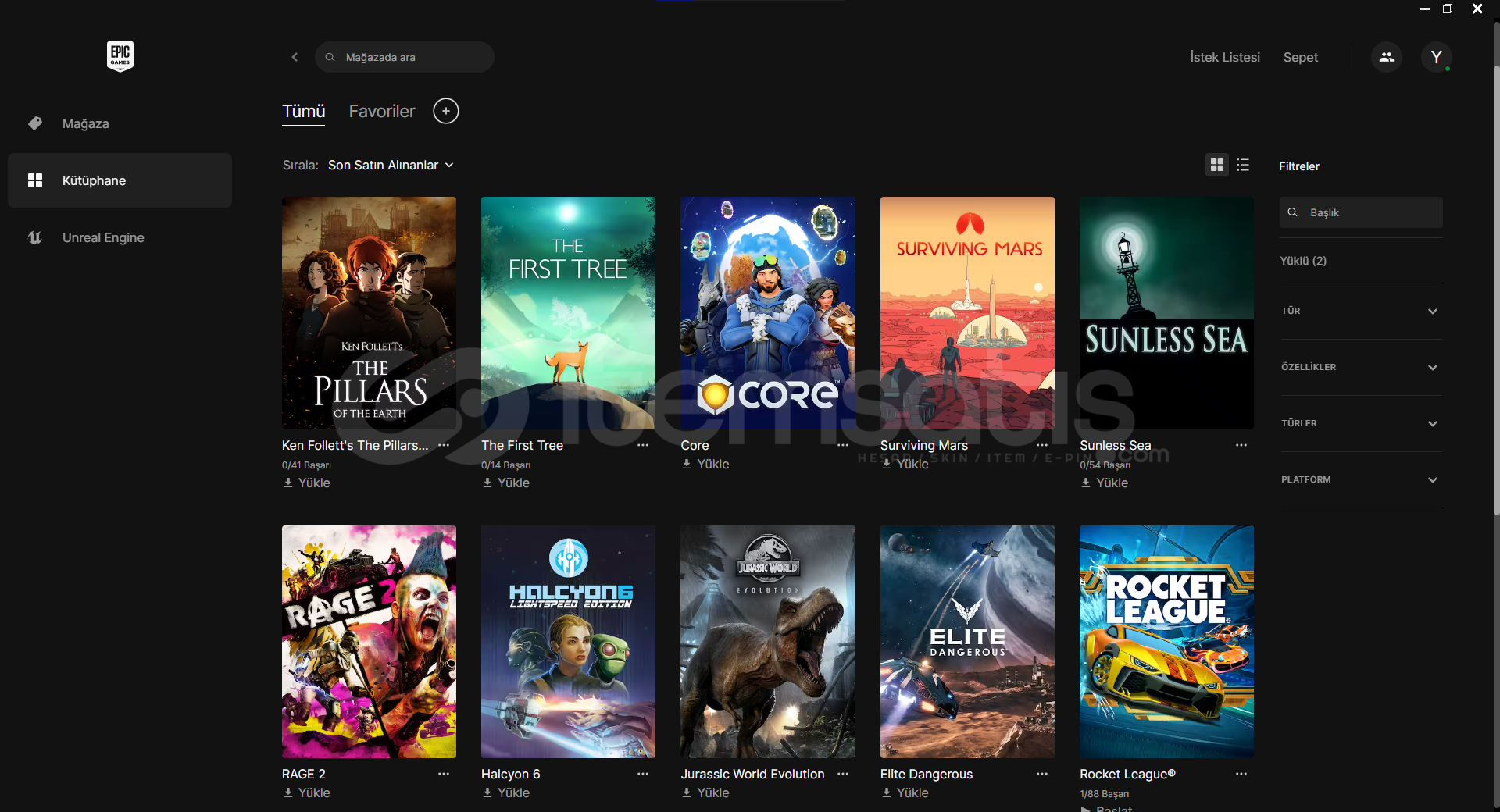Click the Mağaza tag icon in sidebar
Screen dimensions: 1500x812
(35, 123)
